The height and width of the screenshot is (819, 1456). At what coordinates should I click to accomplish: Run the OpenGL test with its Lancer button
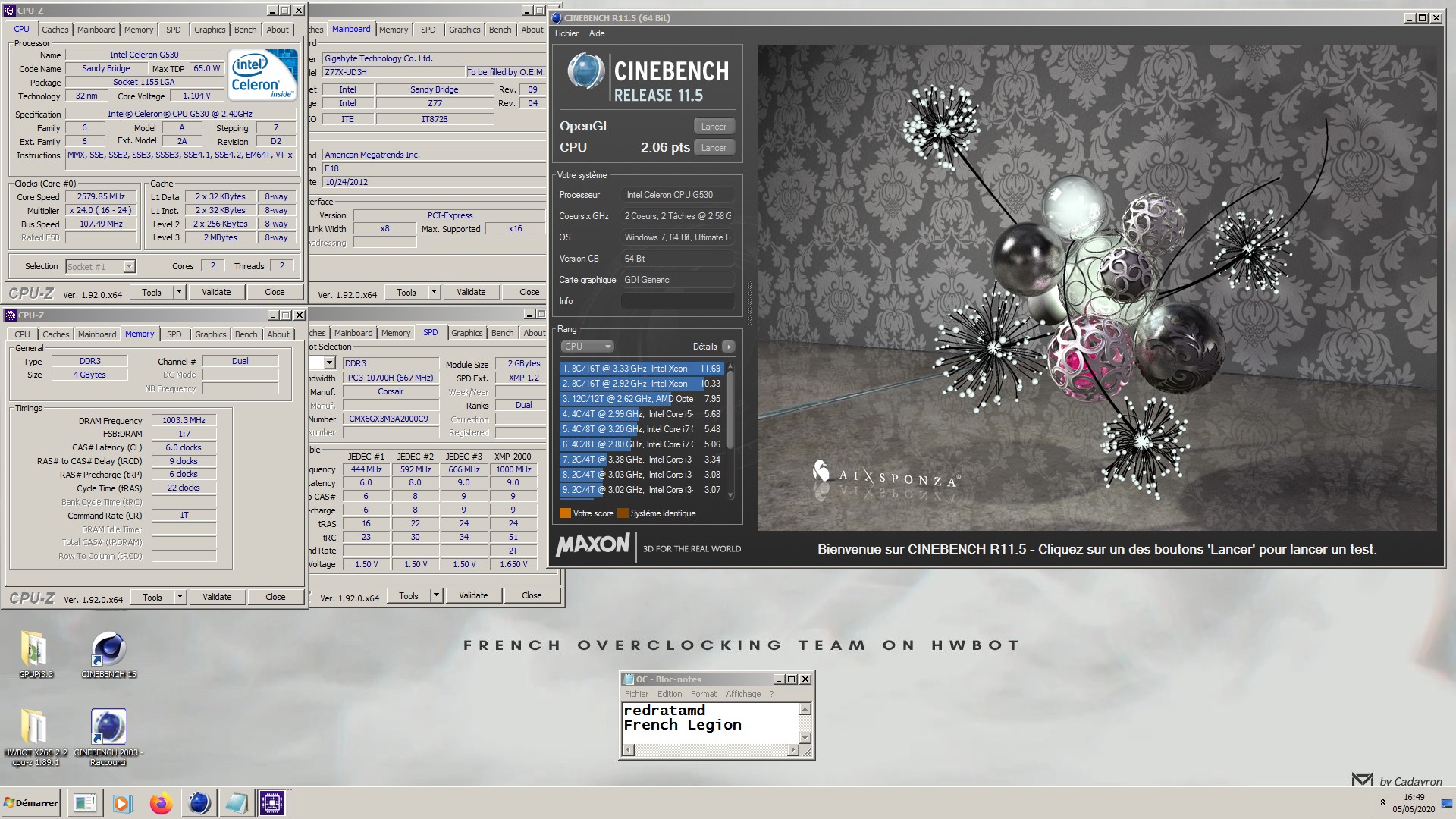714,127
